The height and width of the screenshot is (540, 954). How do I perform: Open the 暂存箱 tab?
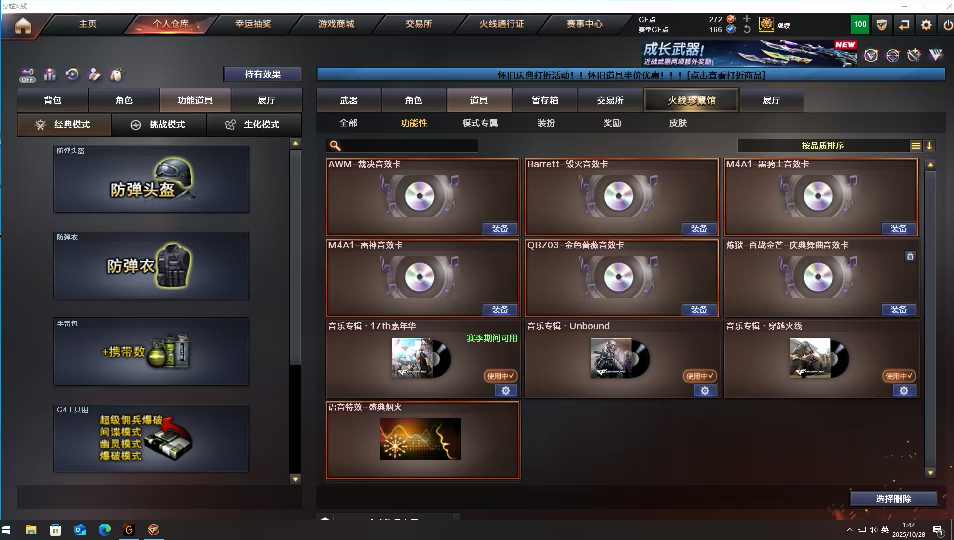[545, 100]
